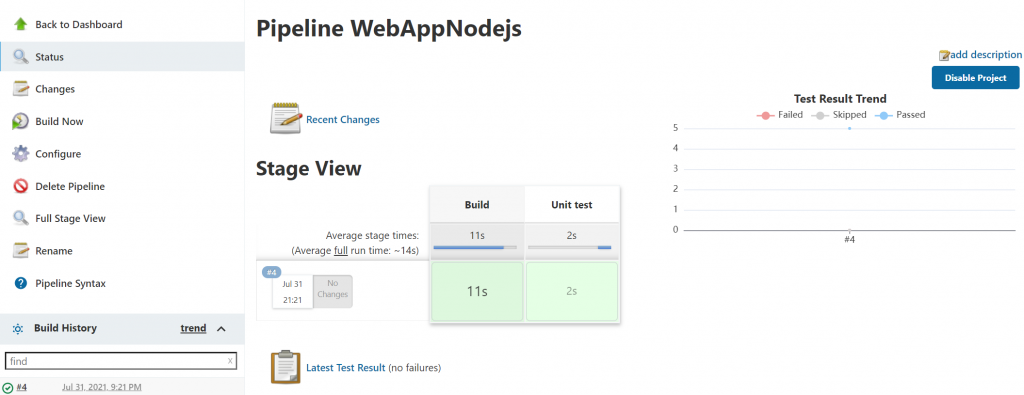This screenshot has width=1024, height=395.
Task: Clear the build history find field
Action: click(x=230, y=361)
